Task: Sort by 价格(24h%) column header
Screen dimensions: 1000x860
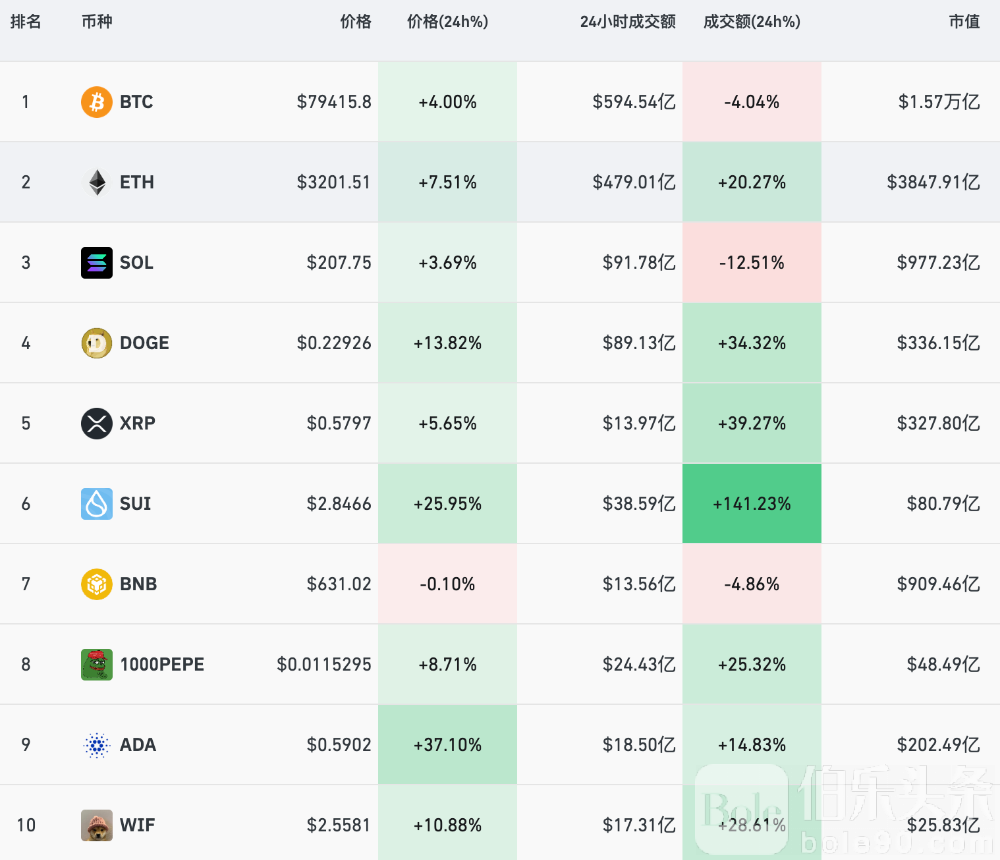Action: (x=448, y=22)
